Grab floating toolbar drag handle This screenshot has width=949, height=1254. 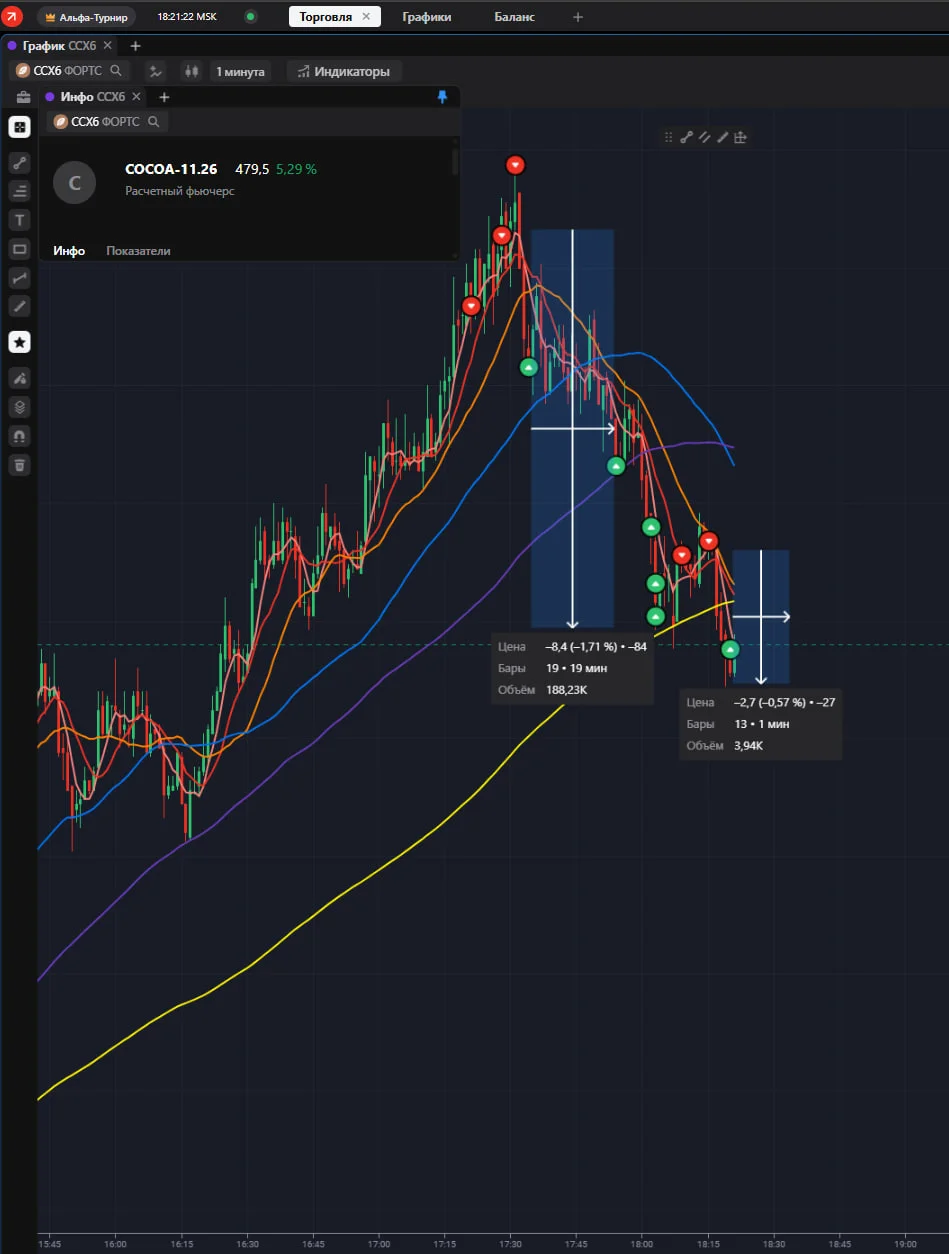click(x=669, y=138)
